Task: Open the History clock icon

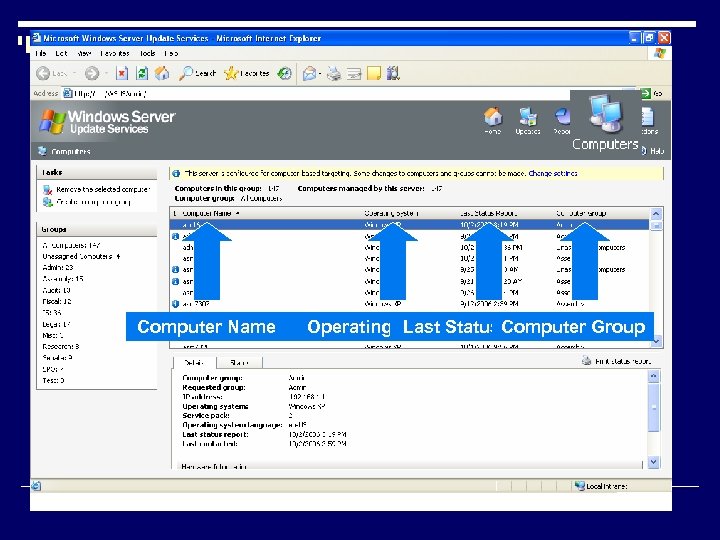Action: click(x=284, y=73)
